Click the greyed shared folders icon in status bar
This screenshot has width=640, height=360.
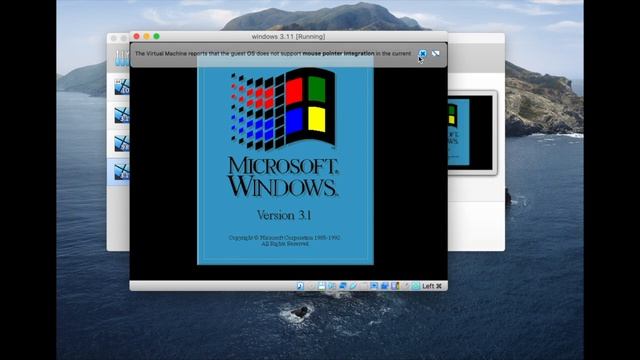[x=363, y=286]
